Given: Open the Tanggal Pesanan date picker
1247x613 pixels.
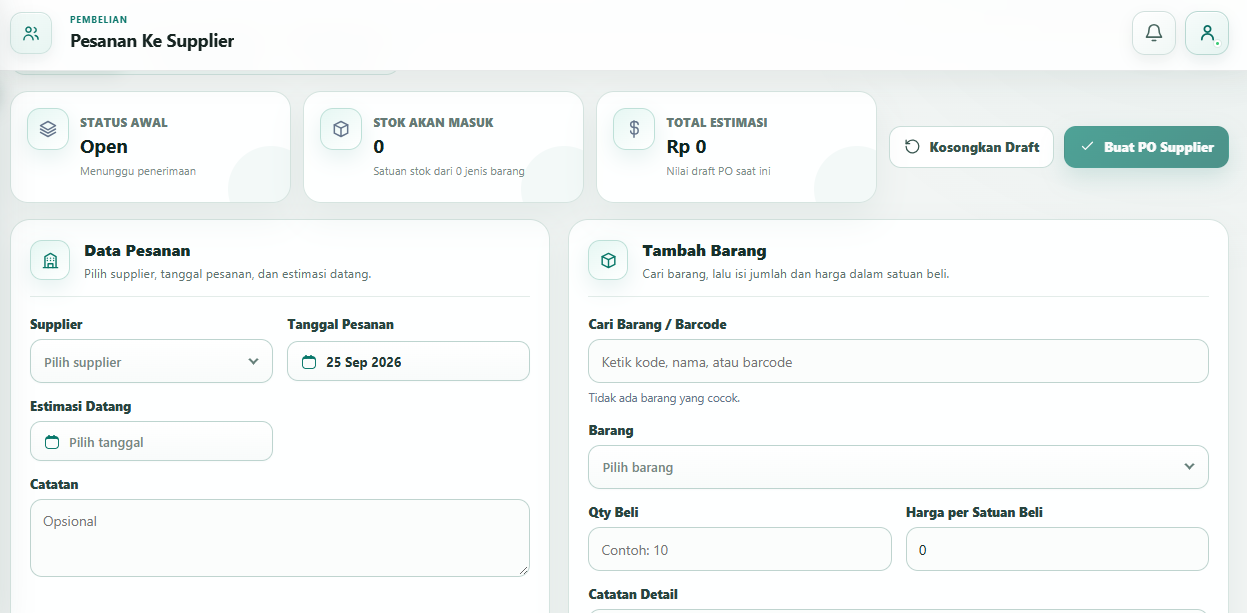Looking at the screenshot, I should click(408, 361).
